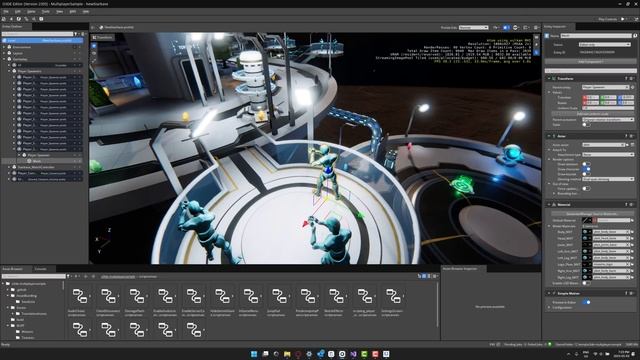The width and height of the screenshot is (640, 360).
Task: Toggle visibility of the Layout entity
Action: (x=75, y=53)
